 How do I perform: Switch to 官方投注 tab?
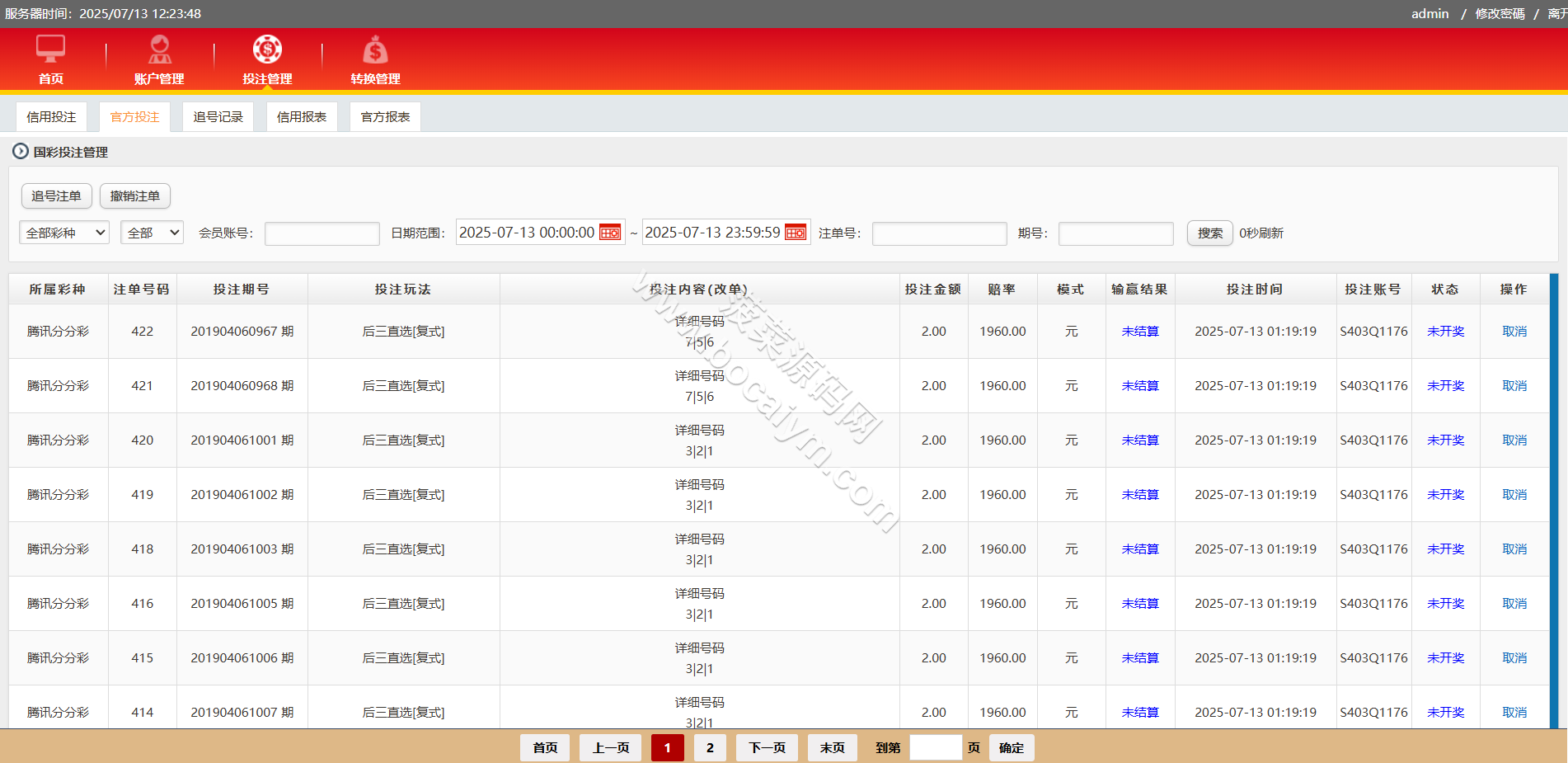point(134,117)
